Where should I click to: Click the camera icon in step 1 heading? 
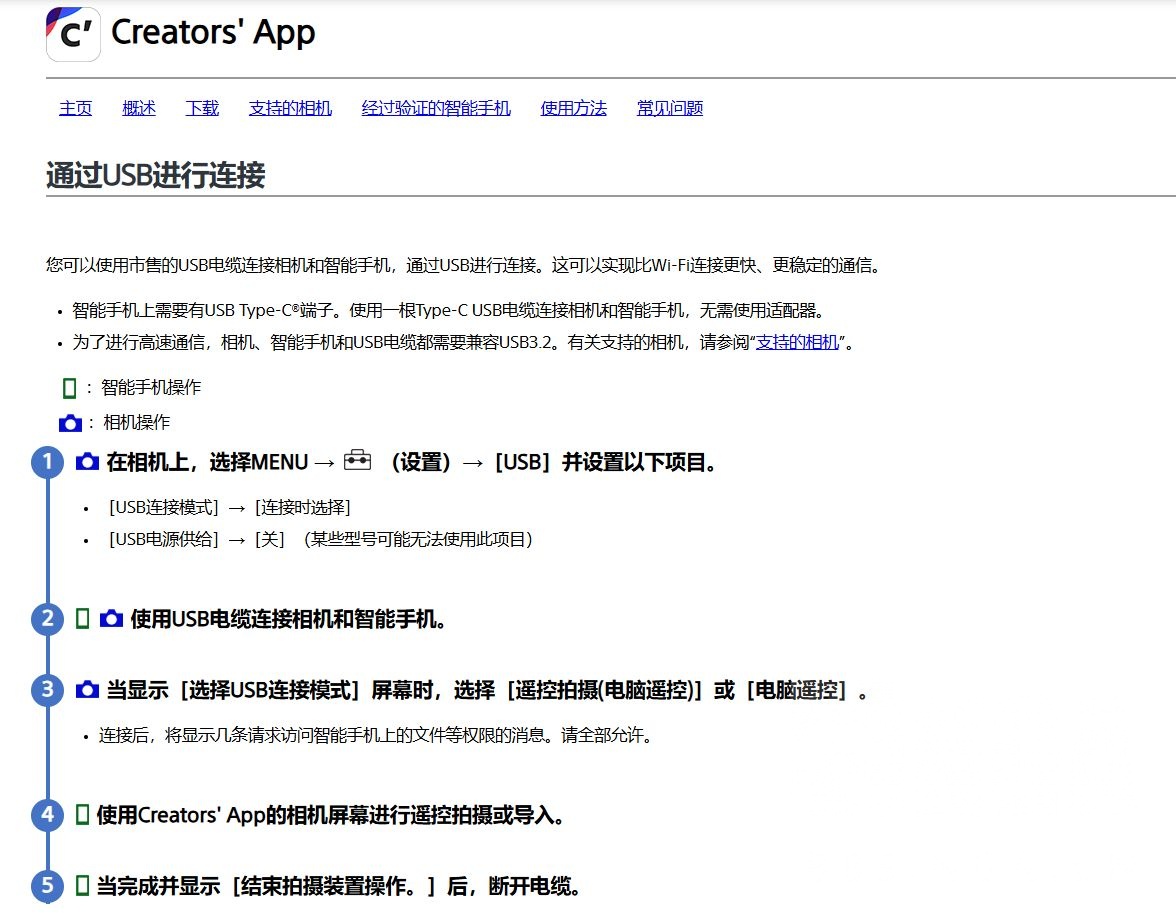point(88,461)
